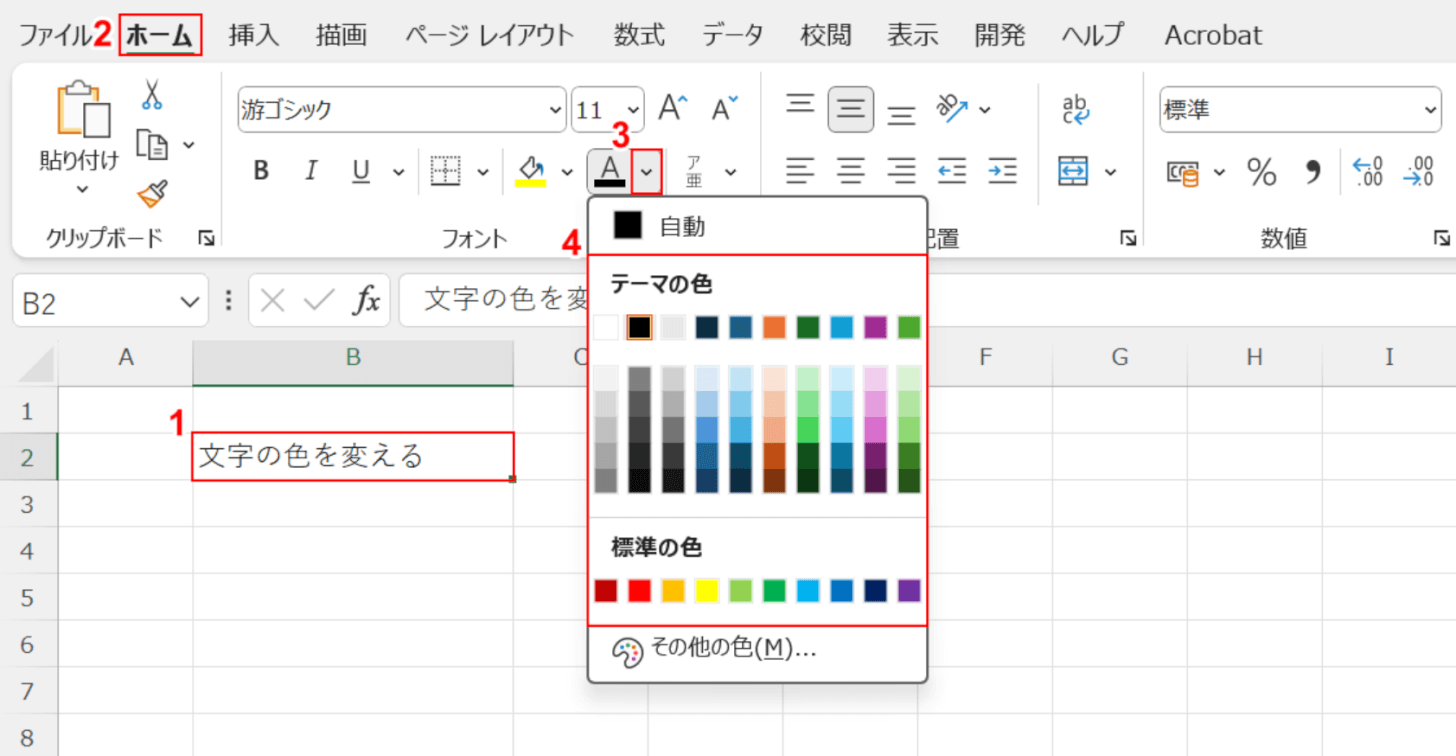Toggle middle vertical alignment
This screenshot has height=756, width=1456.
[851, 109]
